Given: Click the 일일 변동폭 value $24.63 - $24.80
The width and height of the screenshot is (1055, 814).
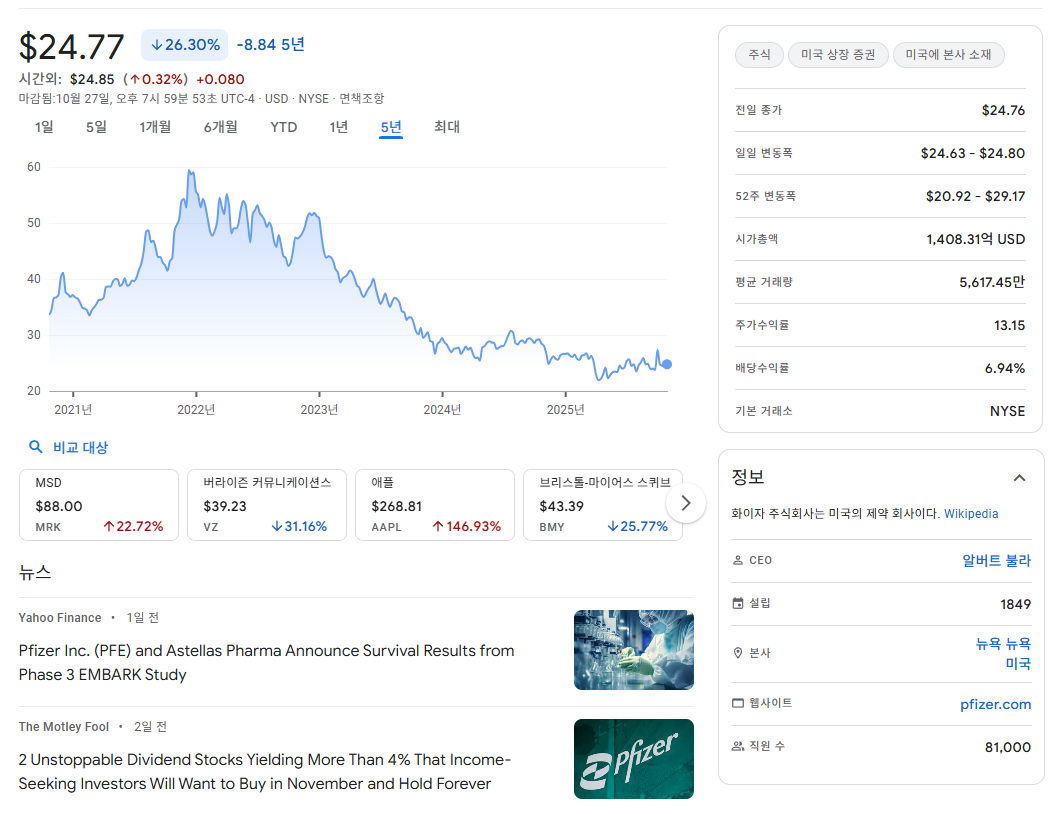Looking at the screenshot, I should 973,153.
